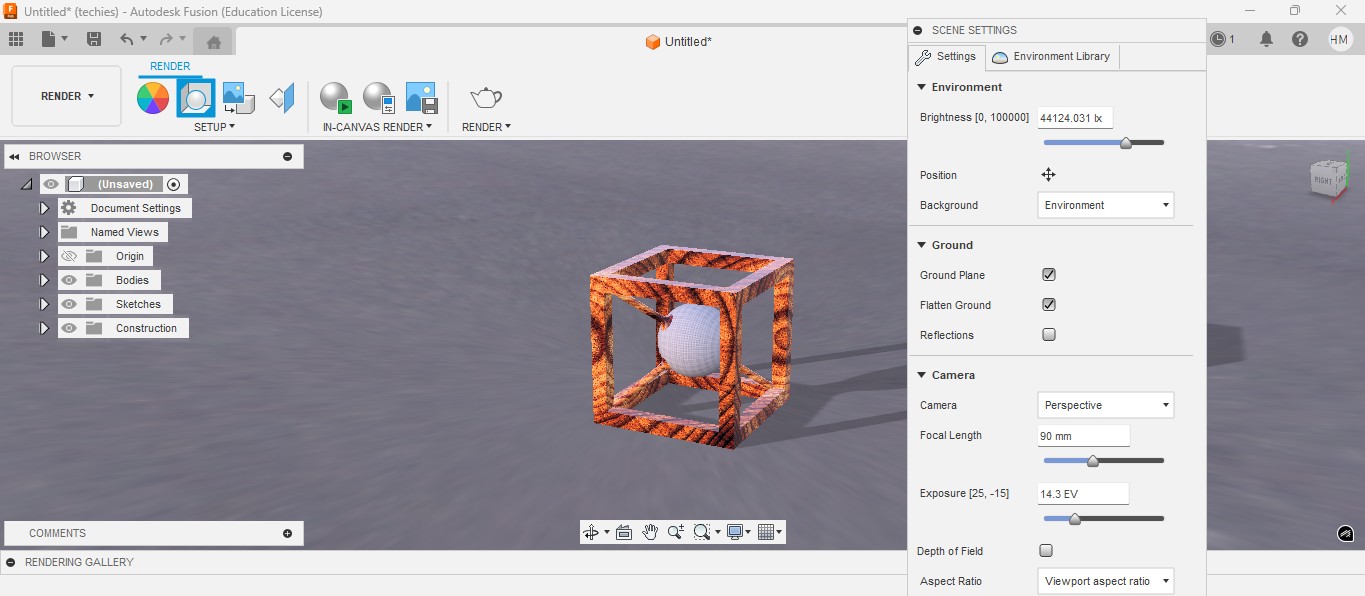Click the Brightness slider handle

click(1126, 143)
